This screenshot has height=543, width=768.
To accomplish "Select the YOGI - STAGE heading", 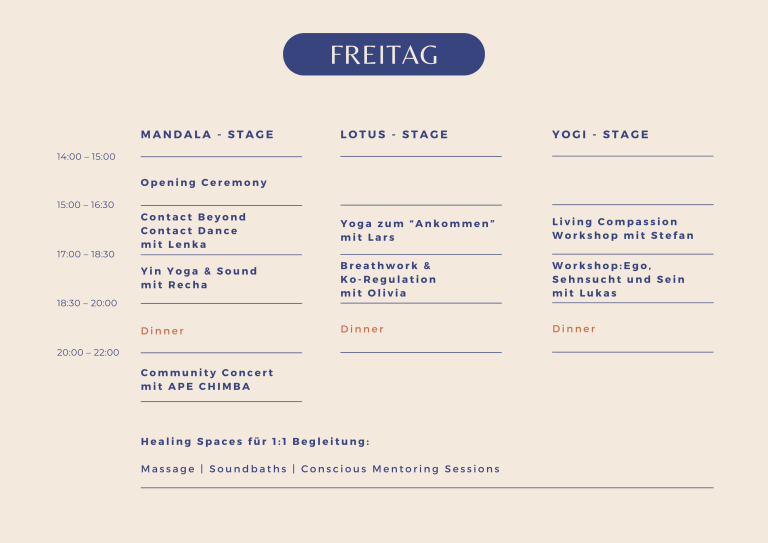I will coord(600,135).
